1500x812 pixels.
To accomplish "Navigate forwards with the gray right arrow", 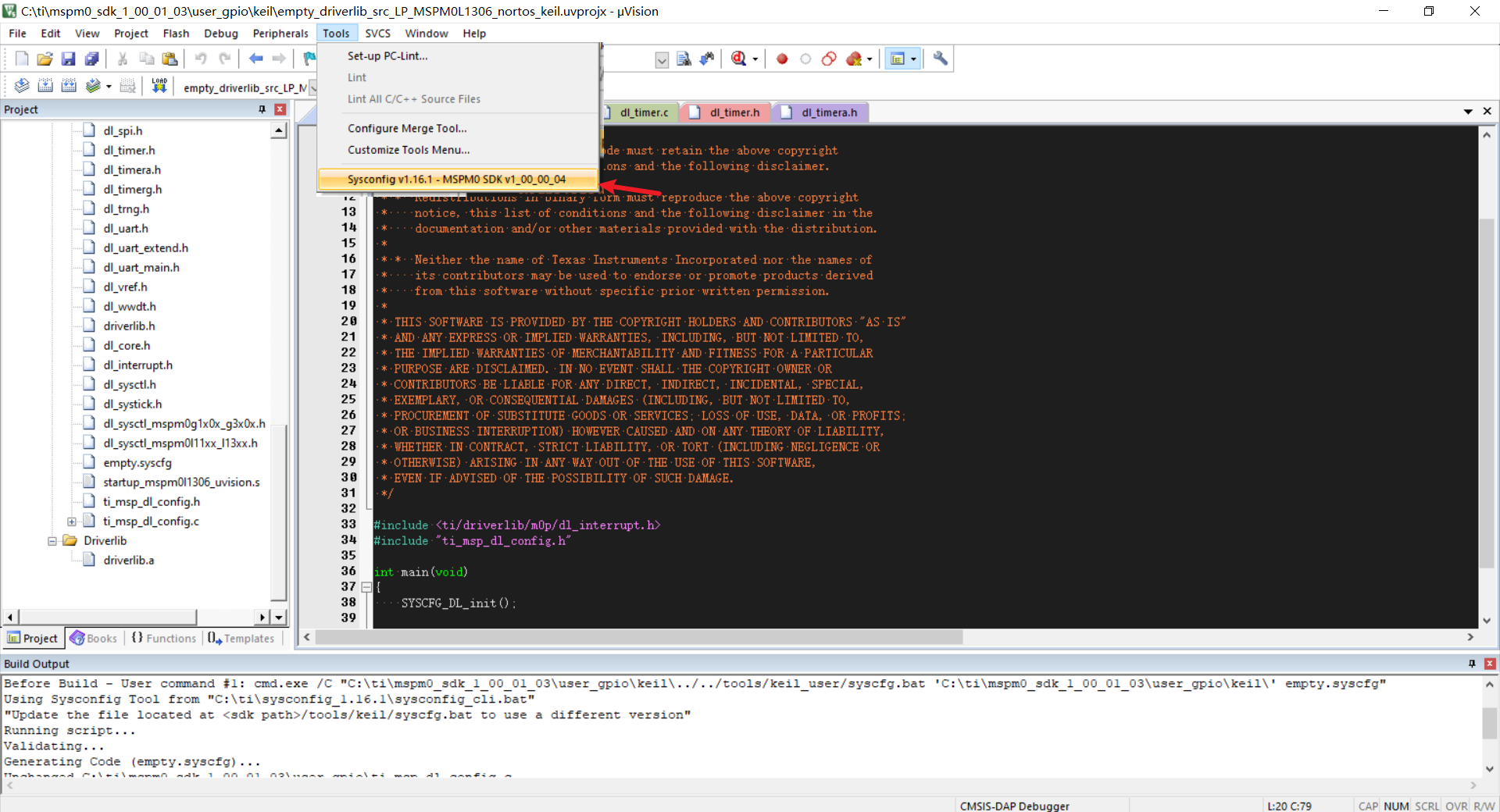I will tap(279, 59).
